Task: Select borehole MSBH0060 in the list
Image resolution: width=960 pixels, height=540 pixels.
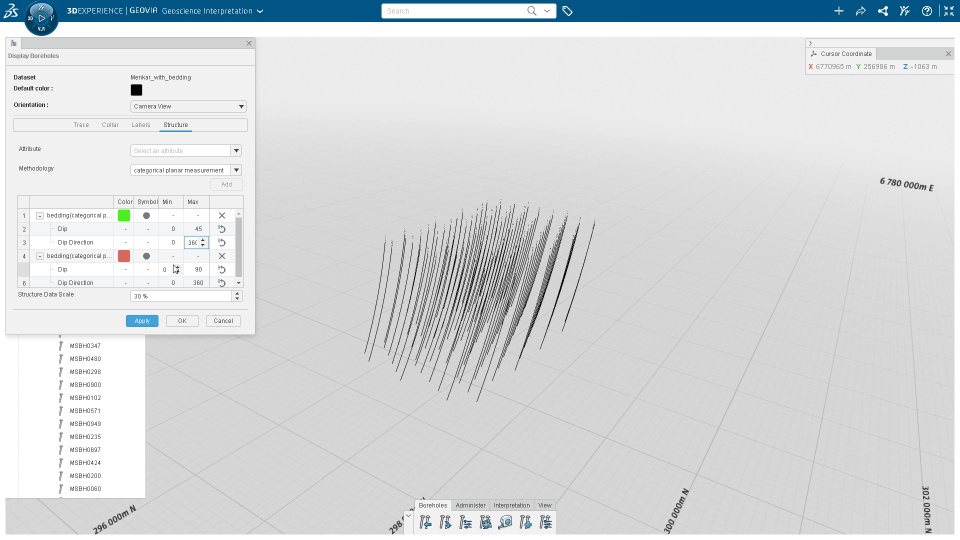Action: [x=85, y=489]
